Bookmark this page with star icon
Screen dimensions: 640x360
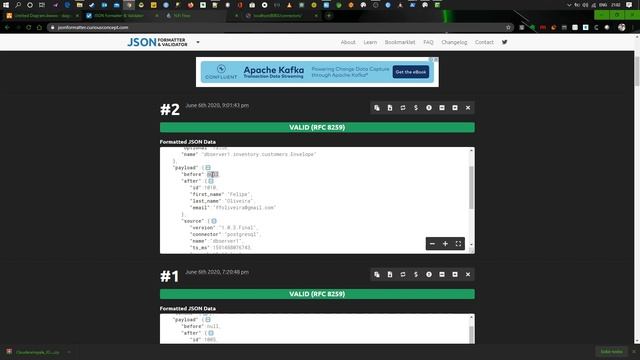pos(508,27)
